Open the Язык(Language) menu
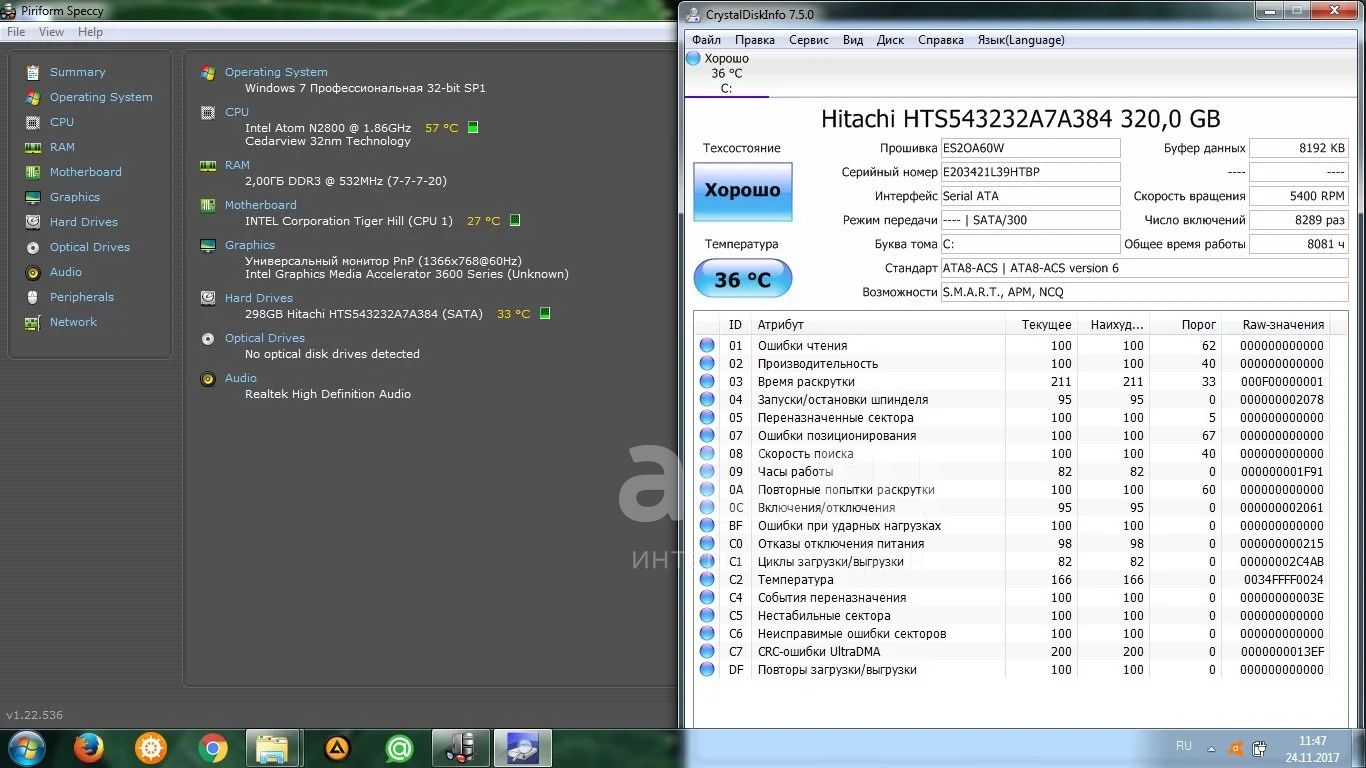This screenshot has width=1366, height=768. pyautogui.click(x=1020, y=40)
